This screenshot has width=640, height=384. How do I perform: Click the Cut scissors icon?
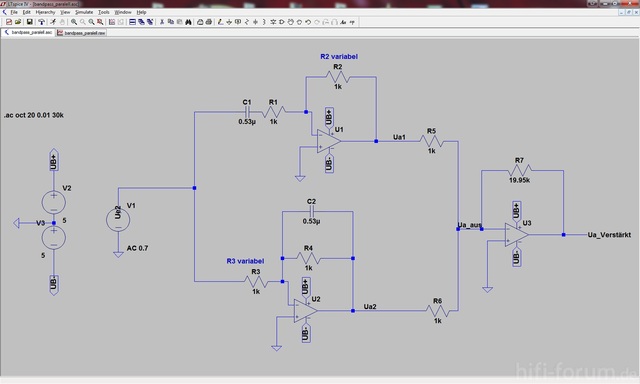(x=162, y=22)
